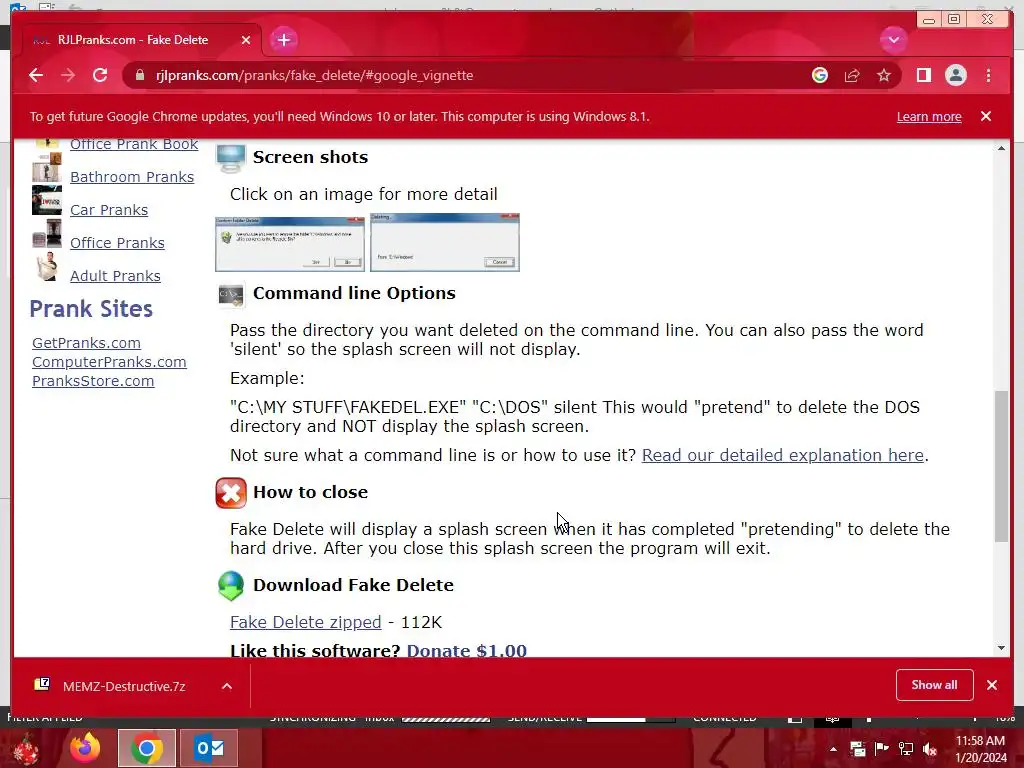
Task: Open the Bathroom Pranks link
Action: (x=132, y=177)
